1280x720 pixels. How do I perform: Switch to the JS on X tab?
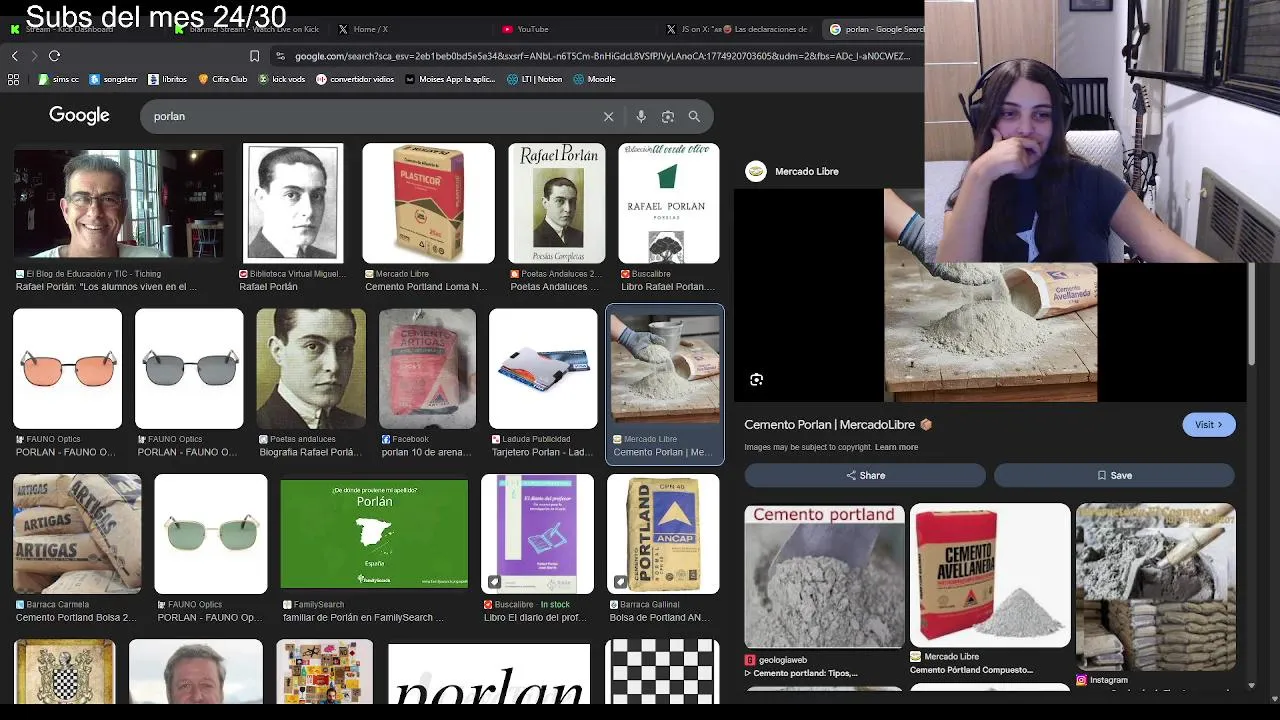(x=737, y=29)
